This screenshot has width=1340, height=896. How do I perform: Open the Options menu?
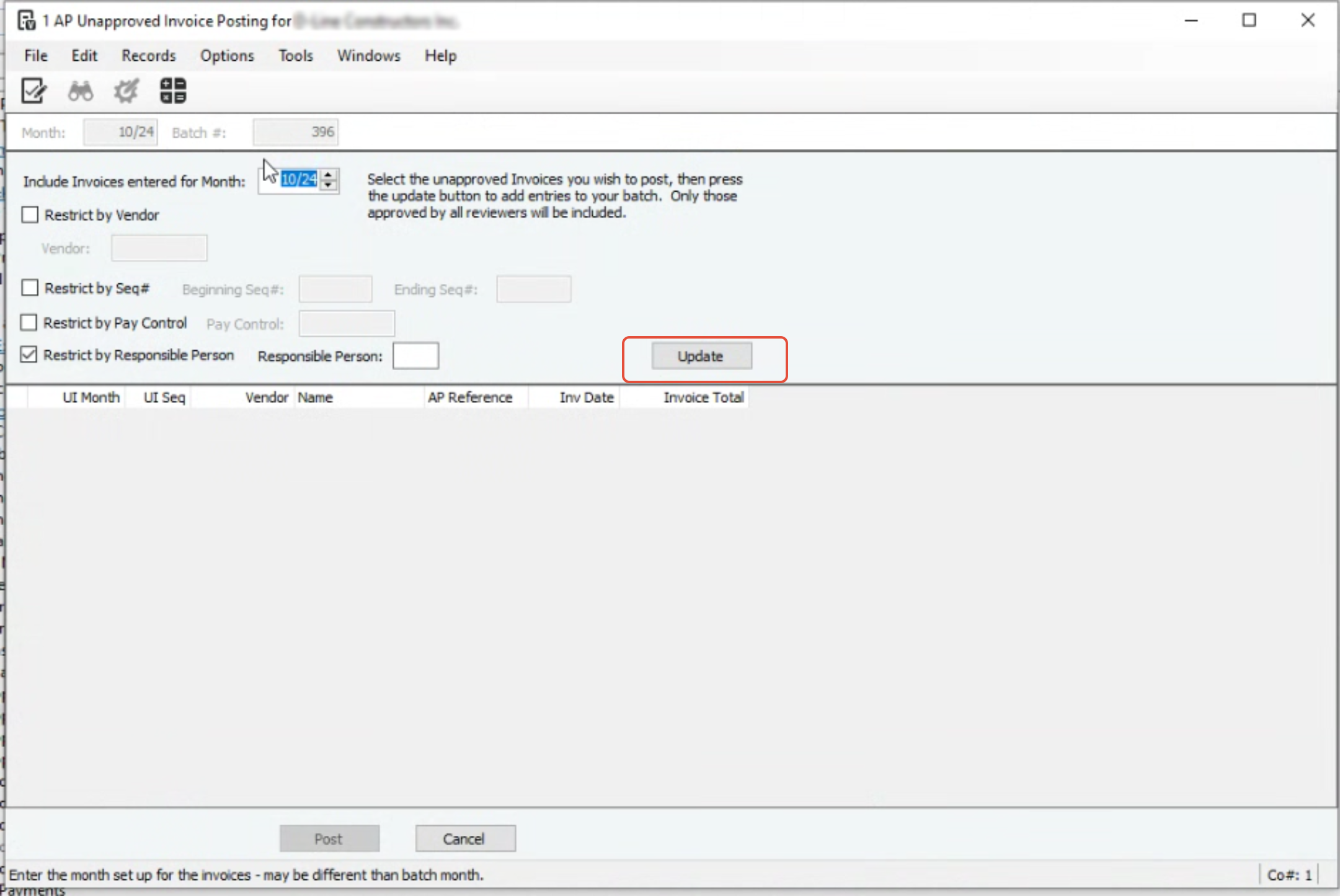(x=226, y=56)
